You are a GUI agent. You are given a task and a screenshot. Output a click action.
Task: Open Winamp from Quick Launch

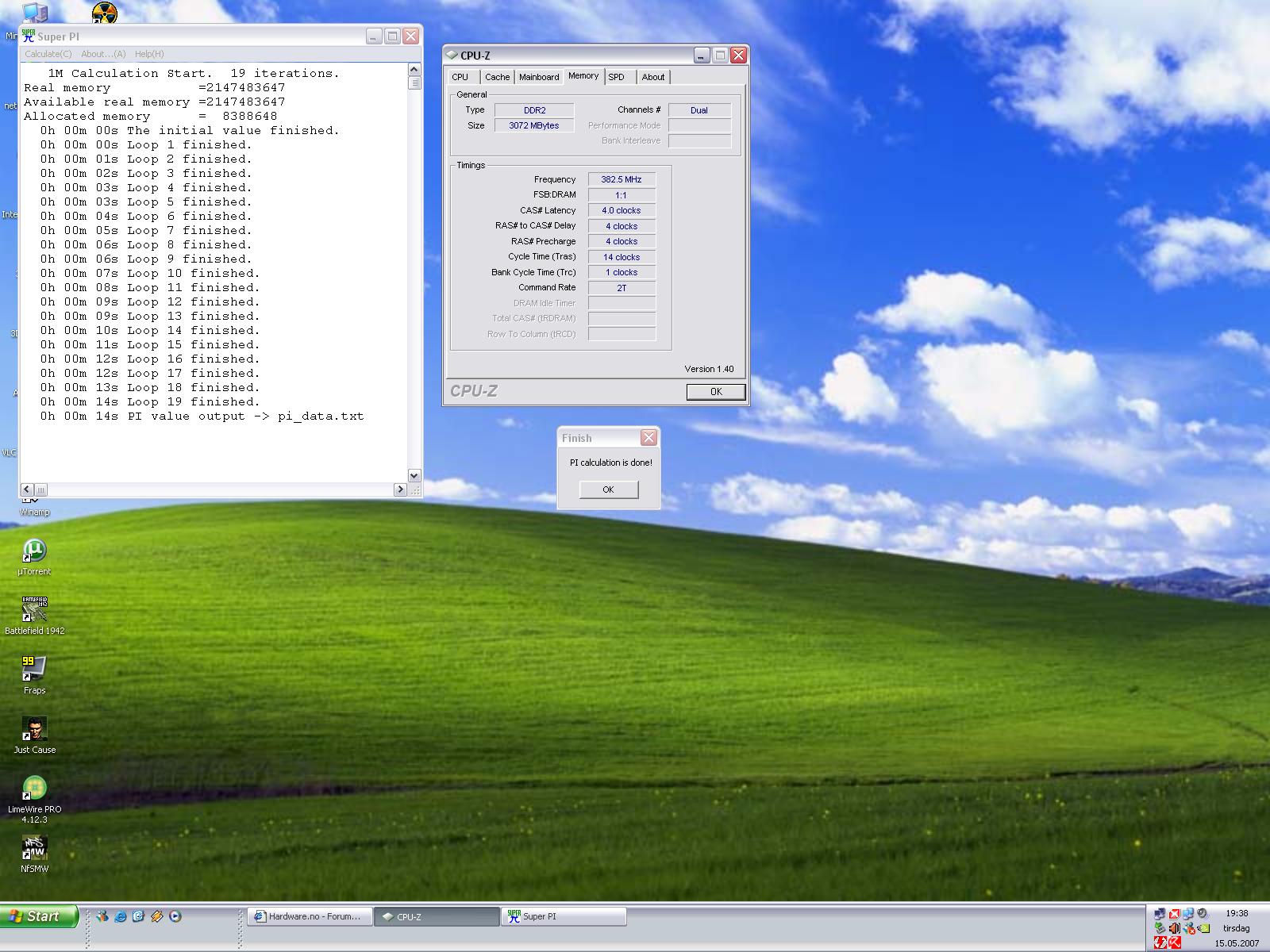coord(157,916)
